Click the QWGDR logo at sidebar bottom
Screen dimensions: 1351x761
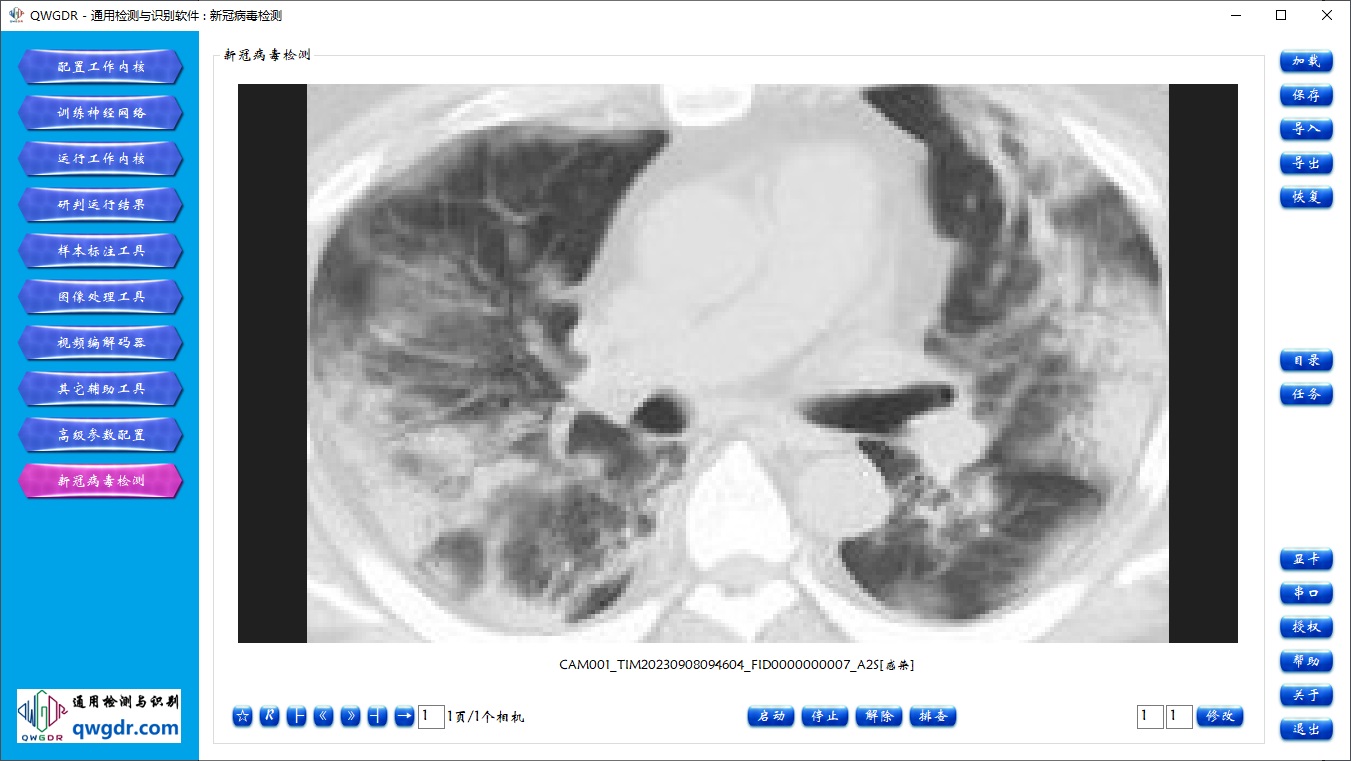click(99, 715)
